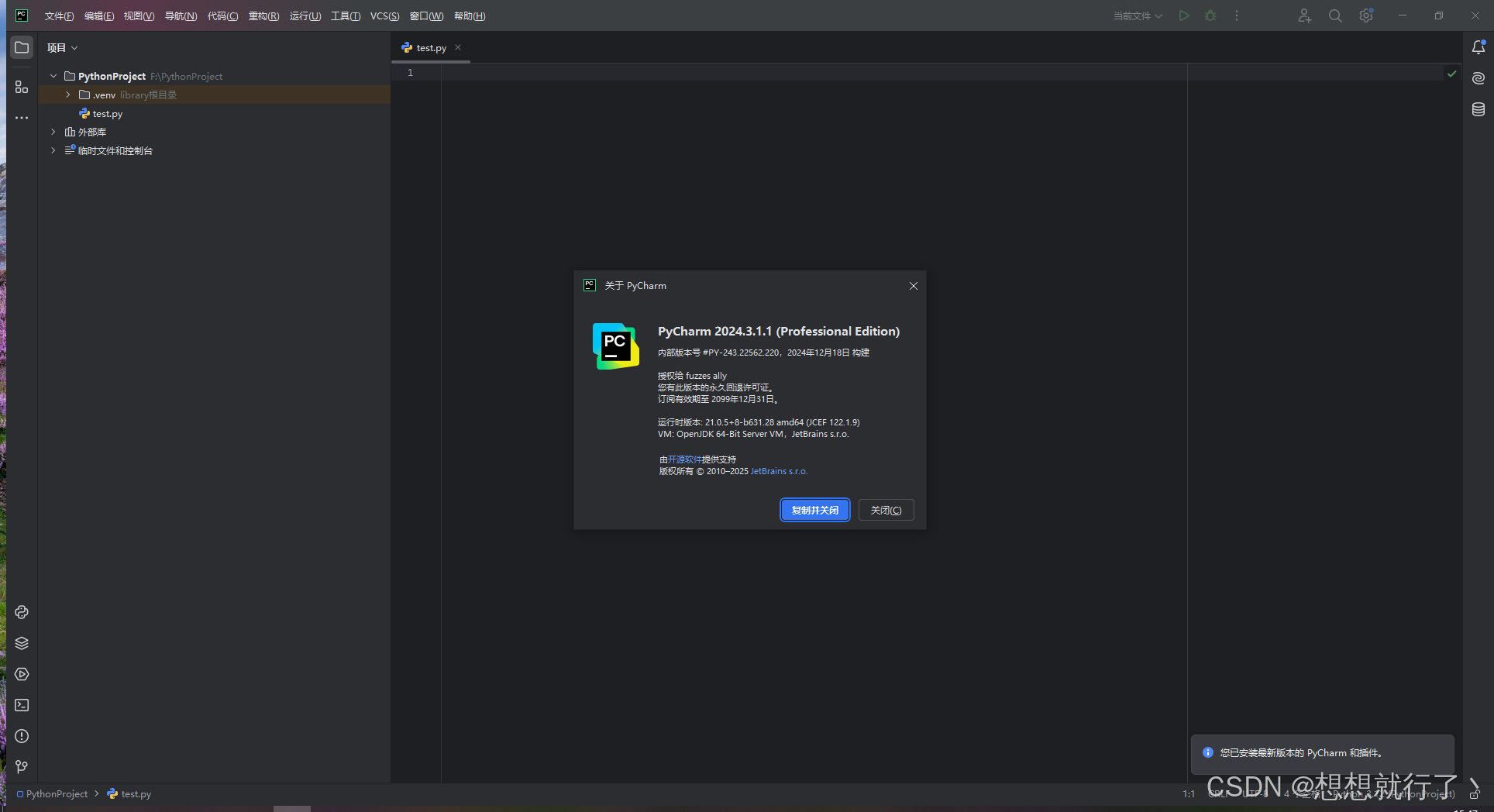
Task: Open the Problems tool window icon
Action: point(22,736)
